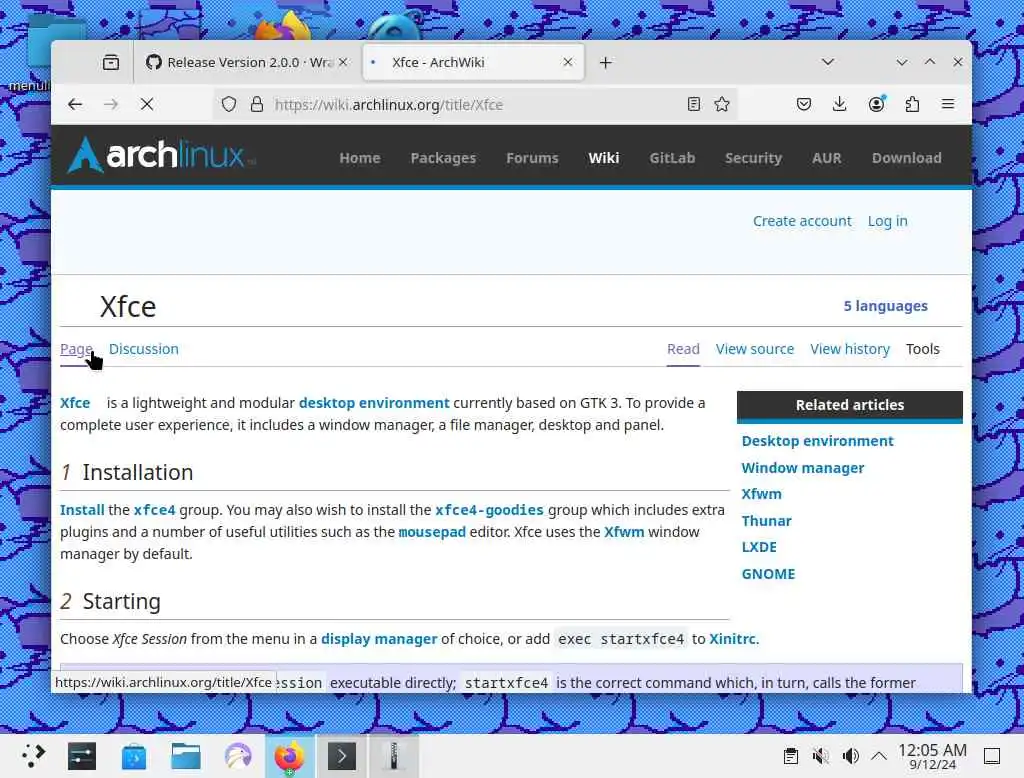
Task: Open Thunar related article
Action: tap(766, 521)
